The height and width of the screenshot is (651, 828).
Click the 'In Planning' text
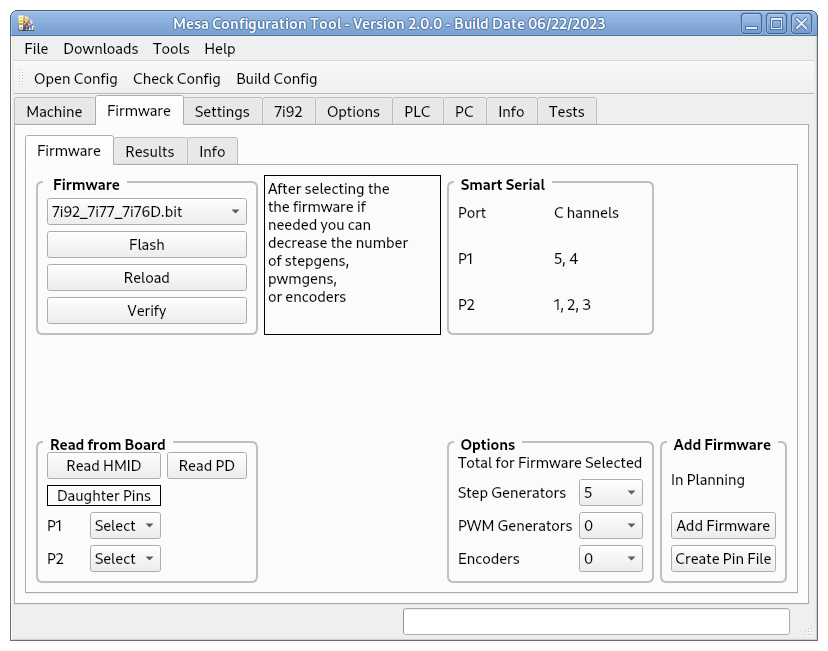pyautogui.click(x=708, y=480)
